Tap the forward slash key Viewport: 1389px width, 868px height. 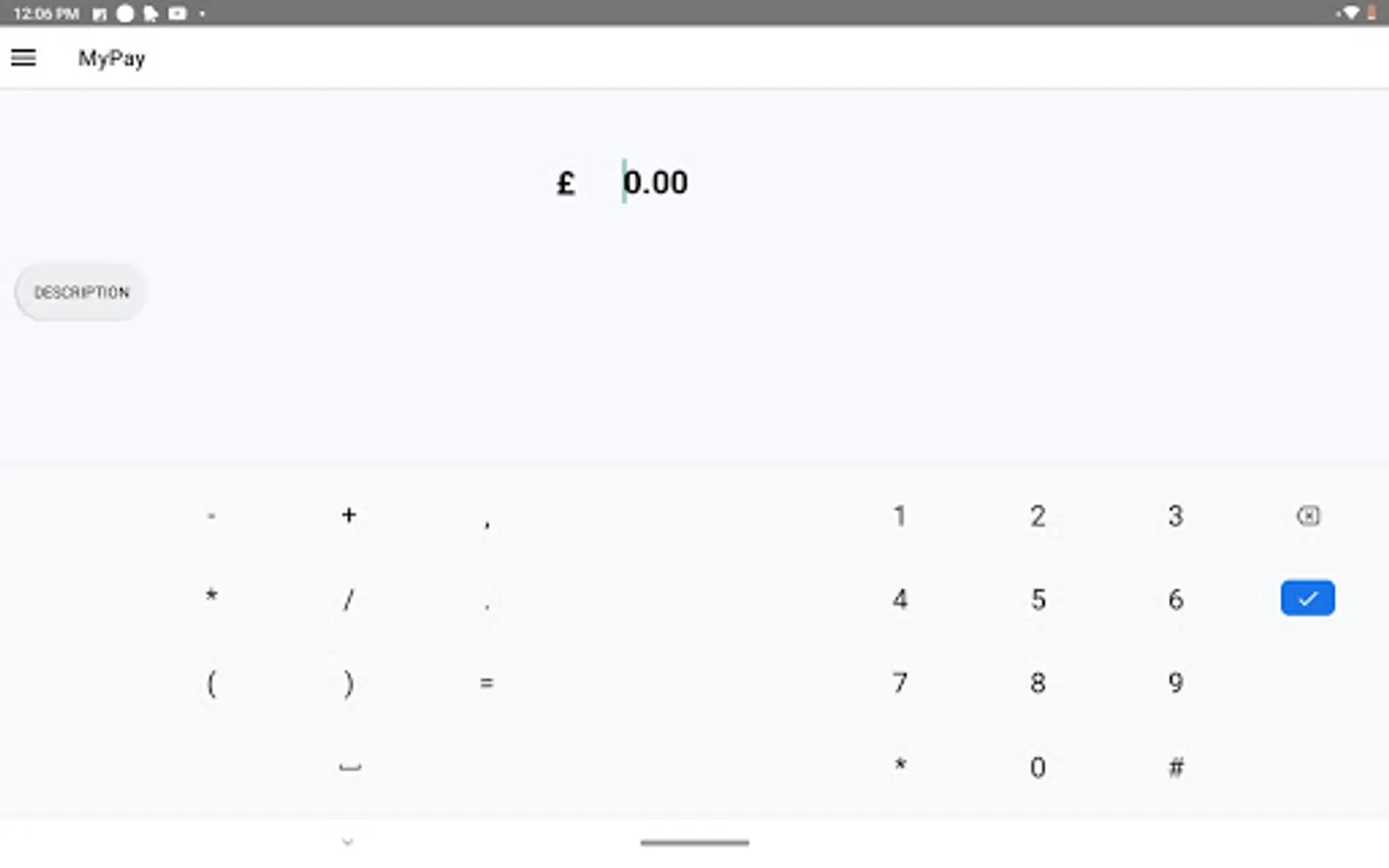[x=349, y=600]
